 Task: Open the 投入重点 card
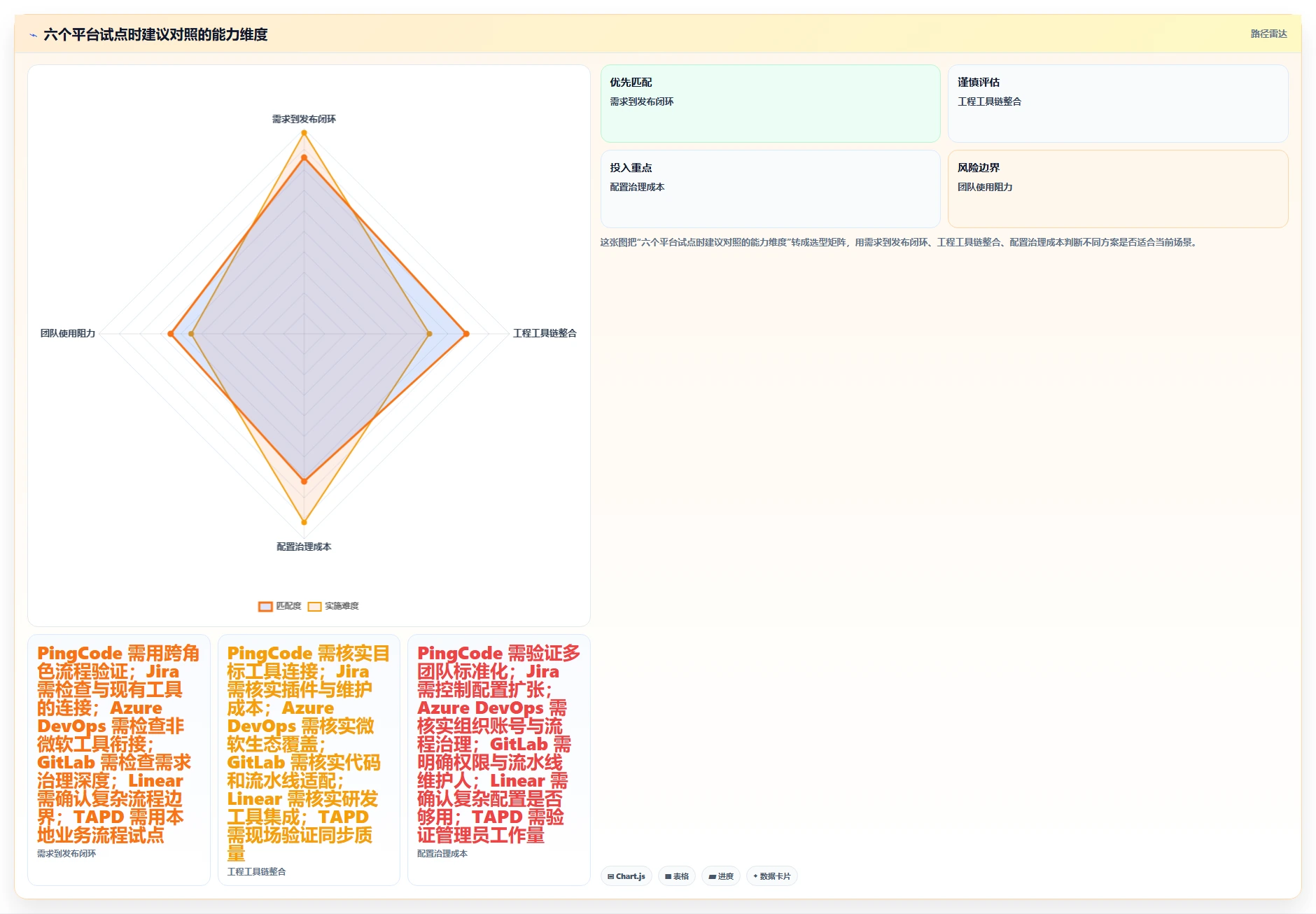(x=770, y=189)
